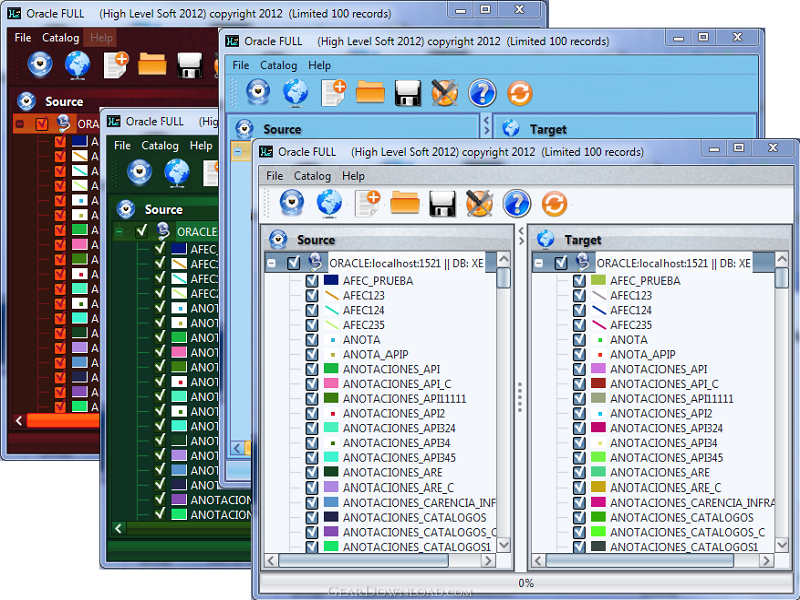800x600 pixels.
Task: Open Help menu in the green window
Action: pyautogui.click(x=201, y=145)
